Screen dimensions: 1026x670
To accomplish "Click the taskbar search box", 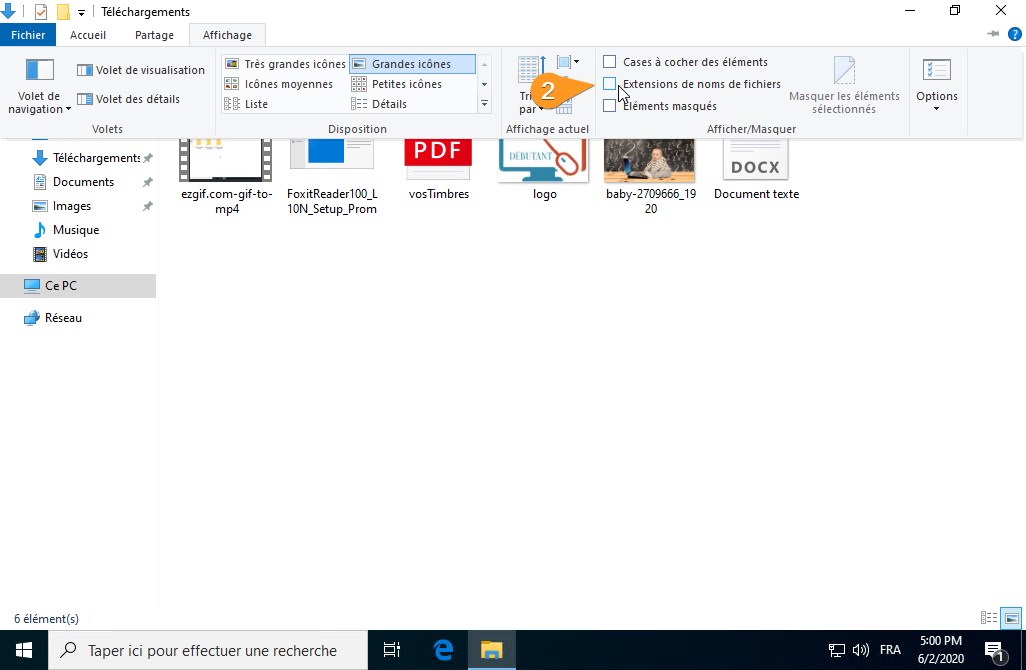I will click(x=208, y=650).
